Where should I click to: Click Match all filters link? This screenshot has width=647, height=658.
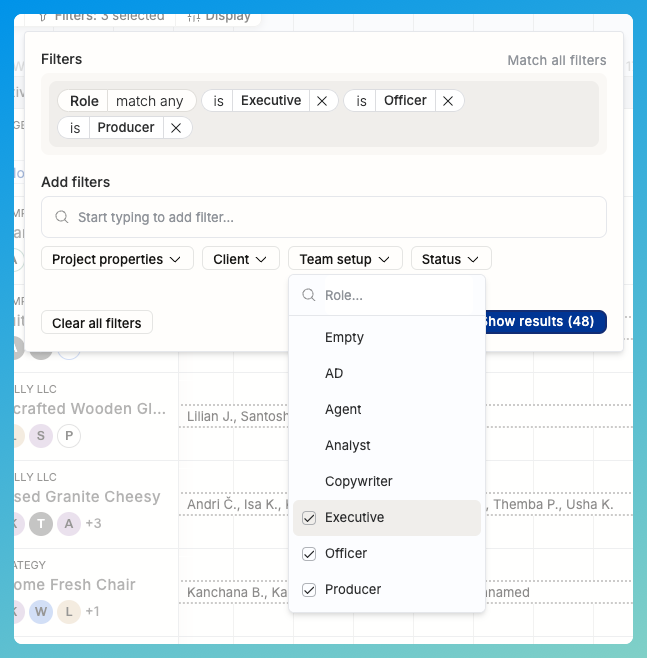(556, 60)
